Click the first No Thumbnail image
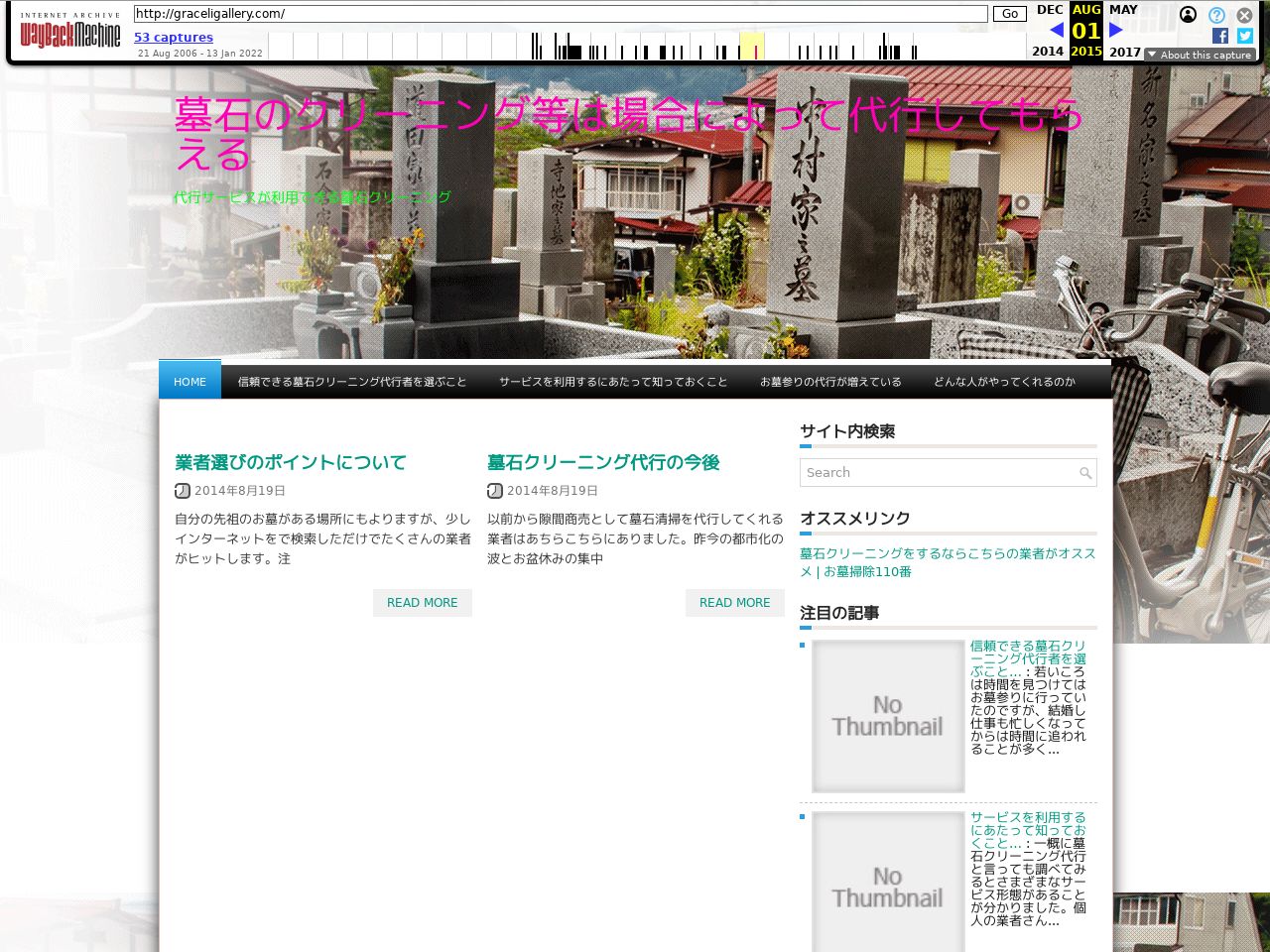This screenshot has width=1270, height=952. (x=888, y=716)
